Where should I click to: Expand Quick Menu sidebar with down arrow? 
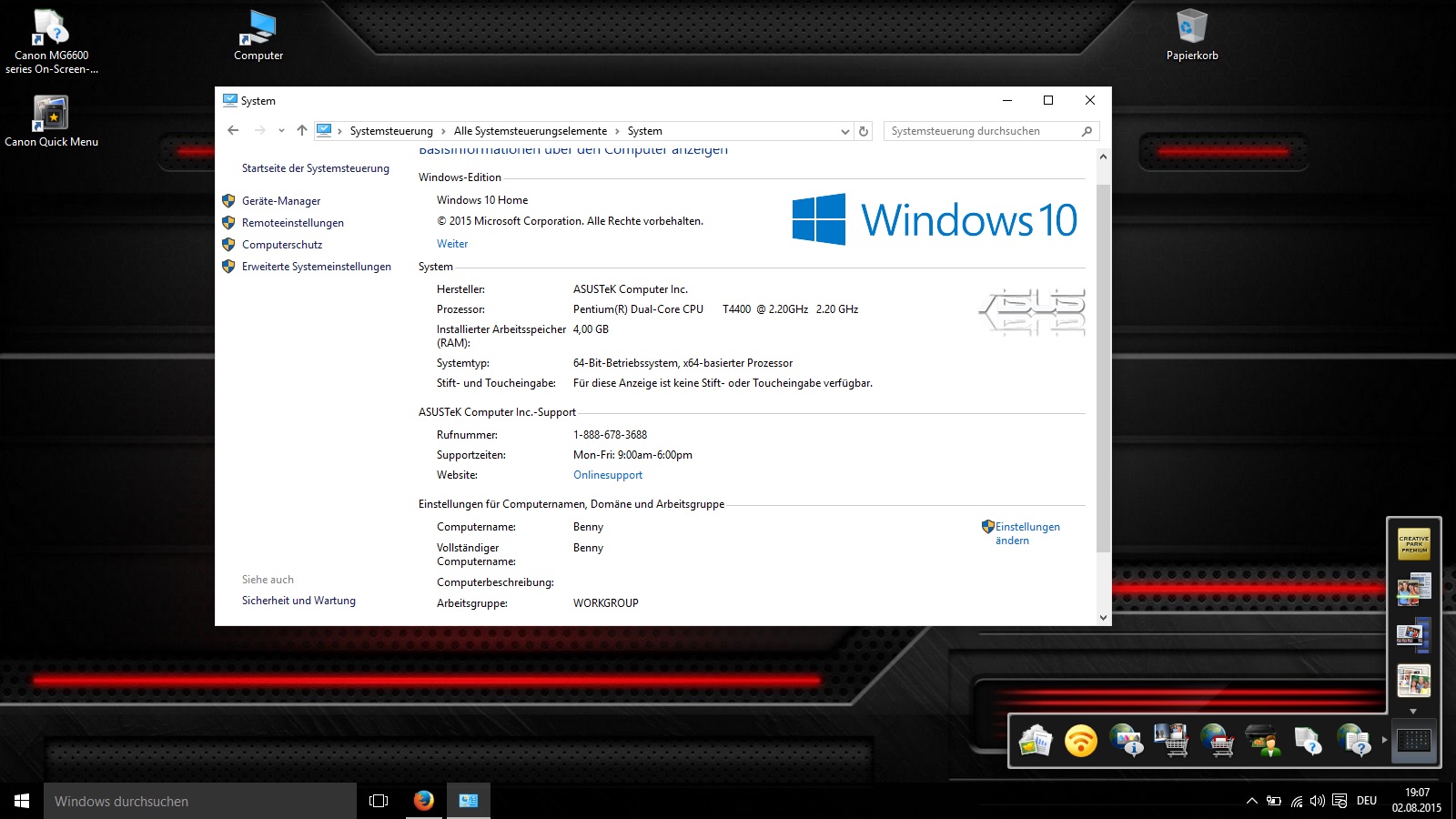1413,711
